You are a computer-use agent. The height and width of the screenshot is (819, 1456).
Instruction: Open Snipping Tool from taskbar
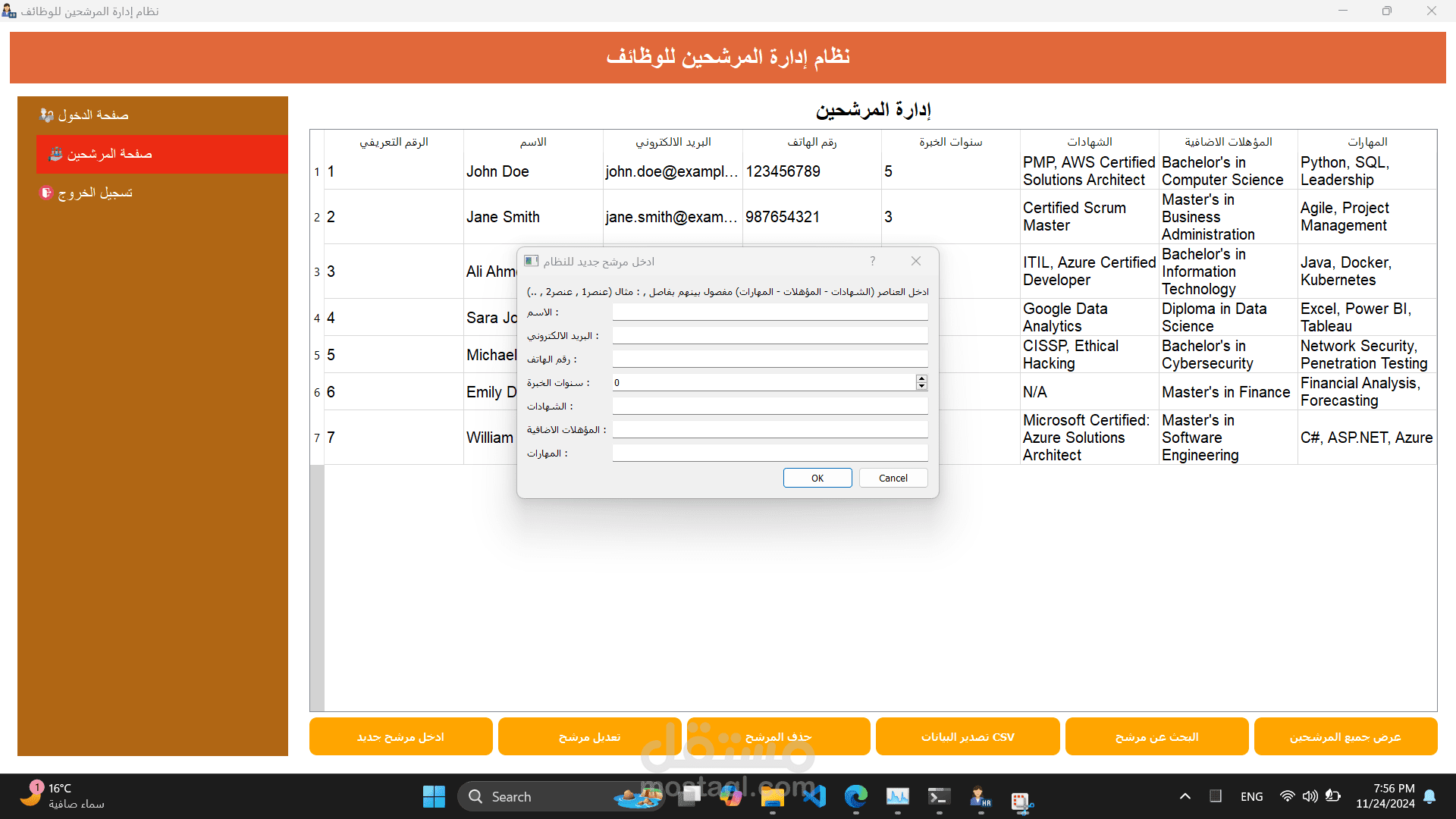[1021, 800]
